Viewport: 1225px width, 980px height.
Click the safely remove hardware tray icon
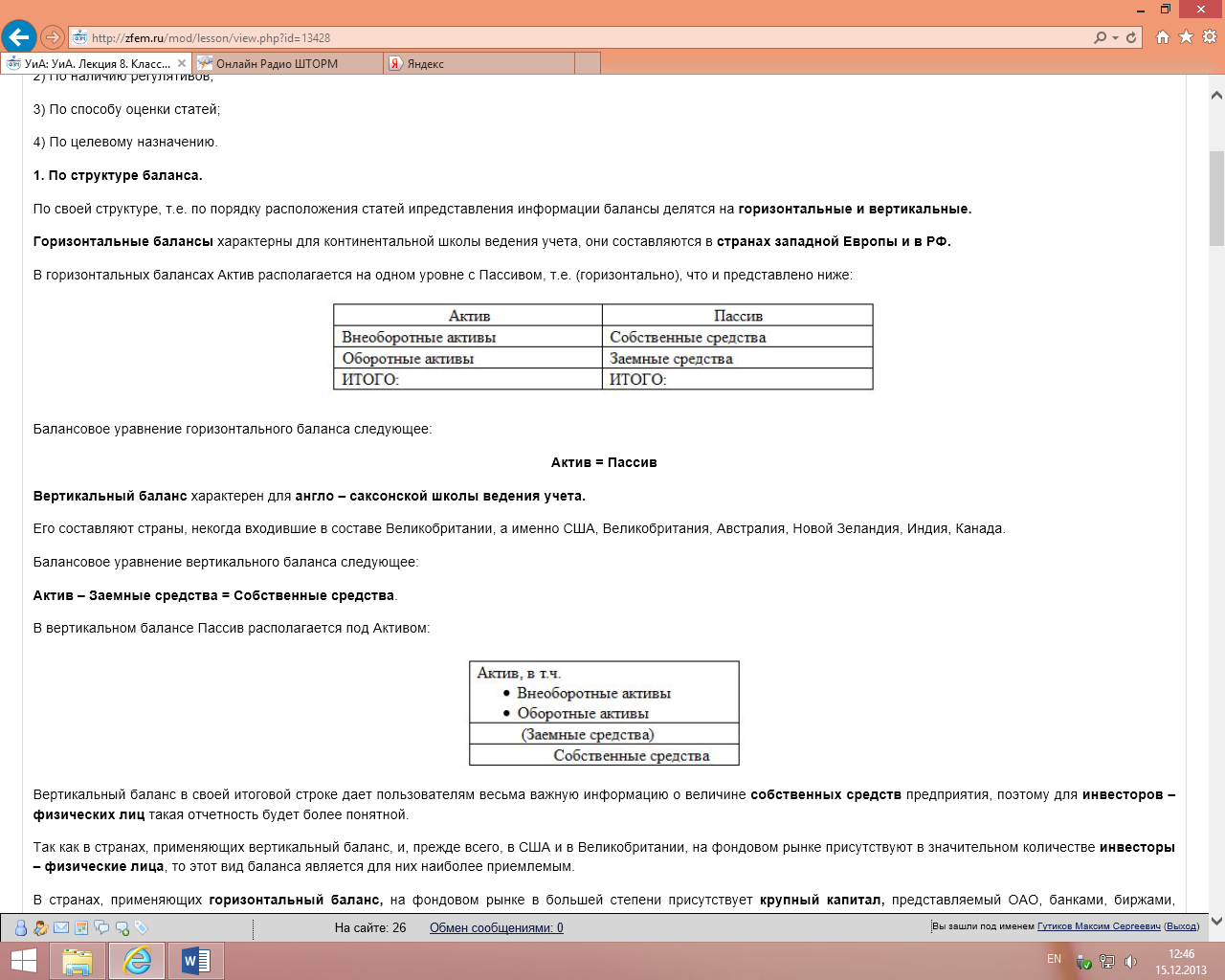coord(1083,962)
